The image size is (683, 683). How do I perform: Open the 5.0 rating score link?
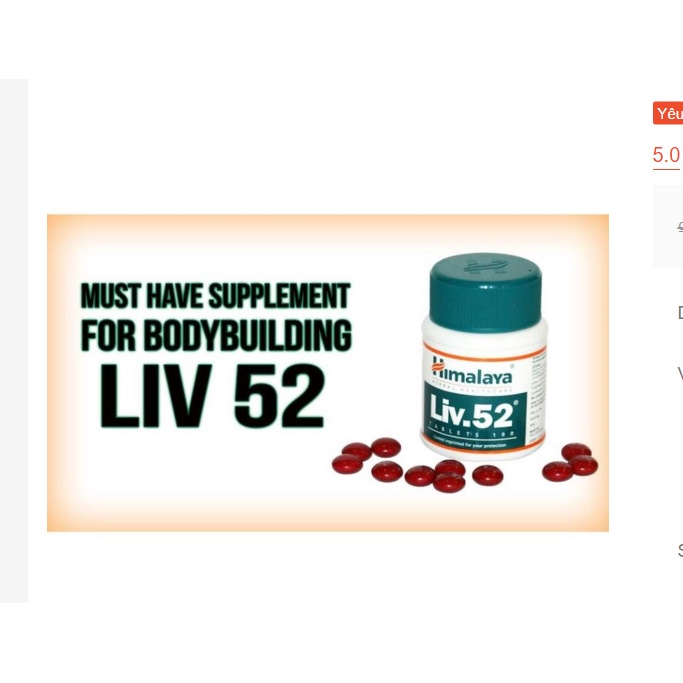pyautogui.click(x=666, y=155)
